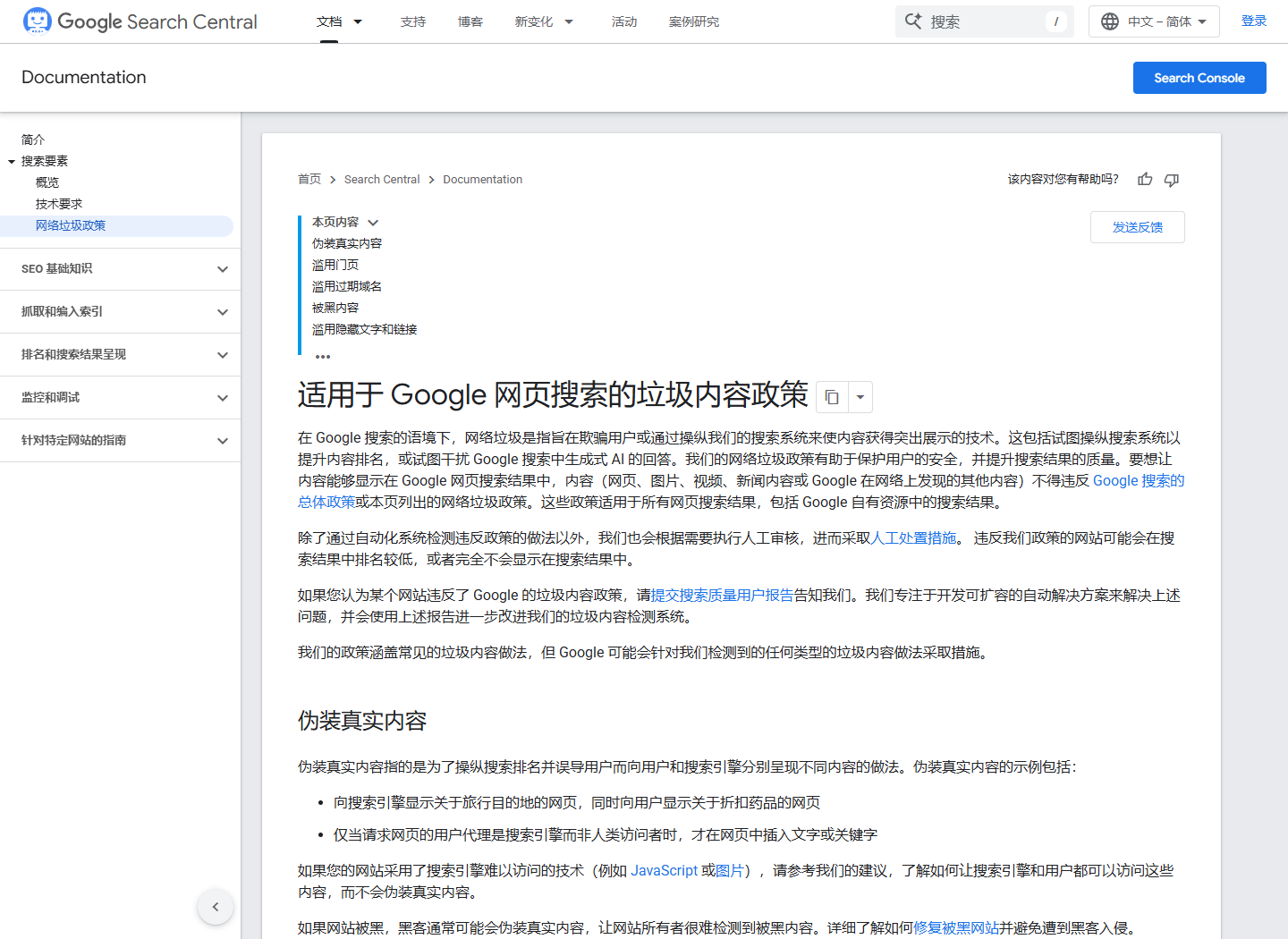1288x939 pixels.
Task: Click the globe language icon
Action: [x=1110, y=21]
